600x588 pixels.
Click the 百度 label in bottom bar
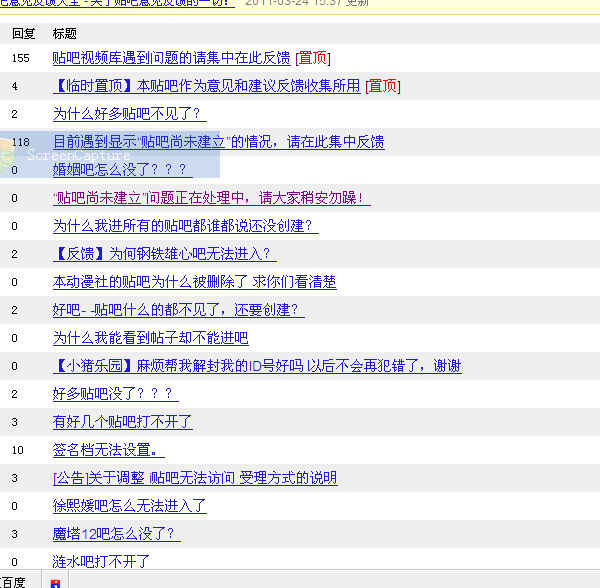click(14, 582)
